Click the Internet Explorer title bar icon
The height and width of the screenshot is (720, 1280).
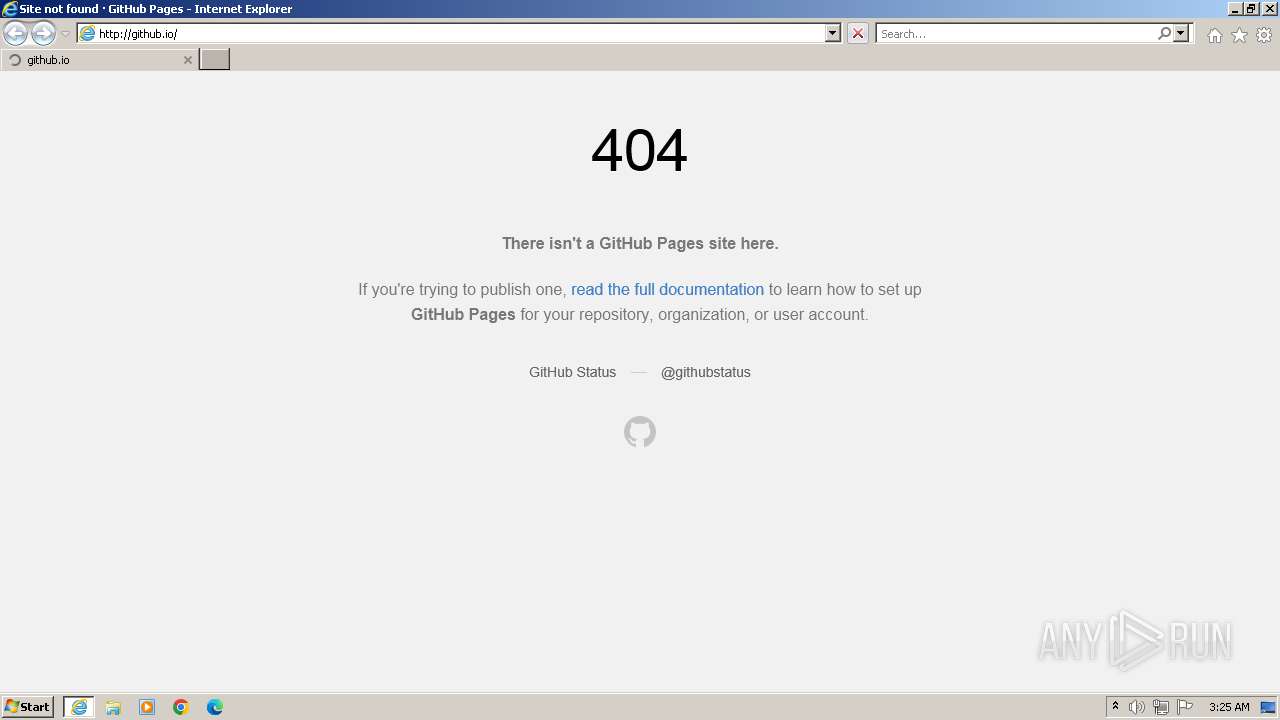pyautogui.click(x=10, y=9)
